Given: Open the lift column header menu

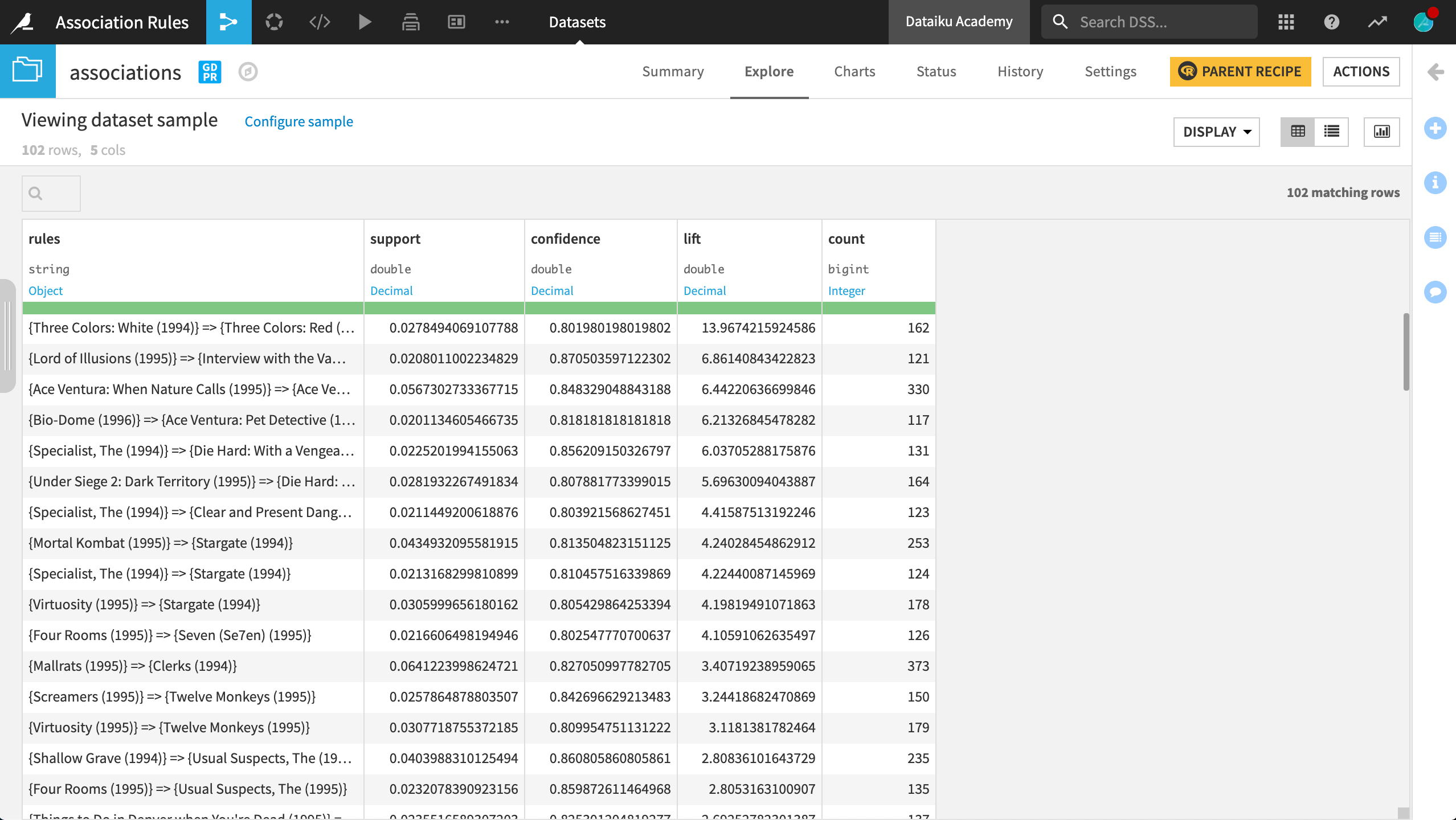Looking at the screenshot, I should 692,239.
